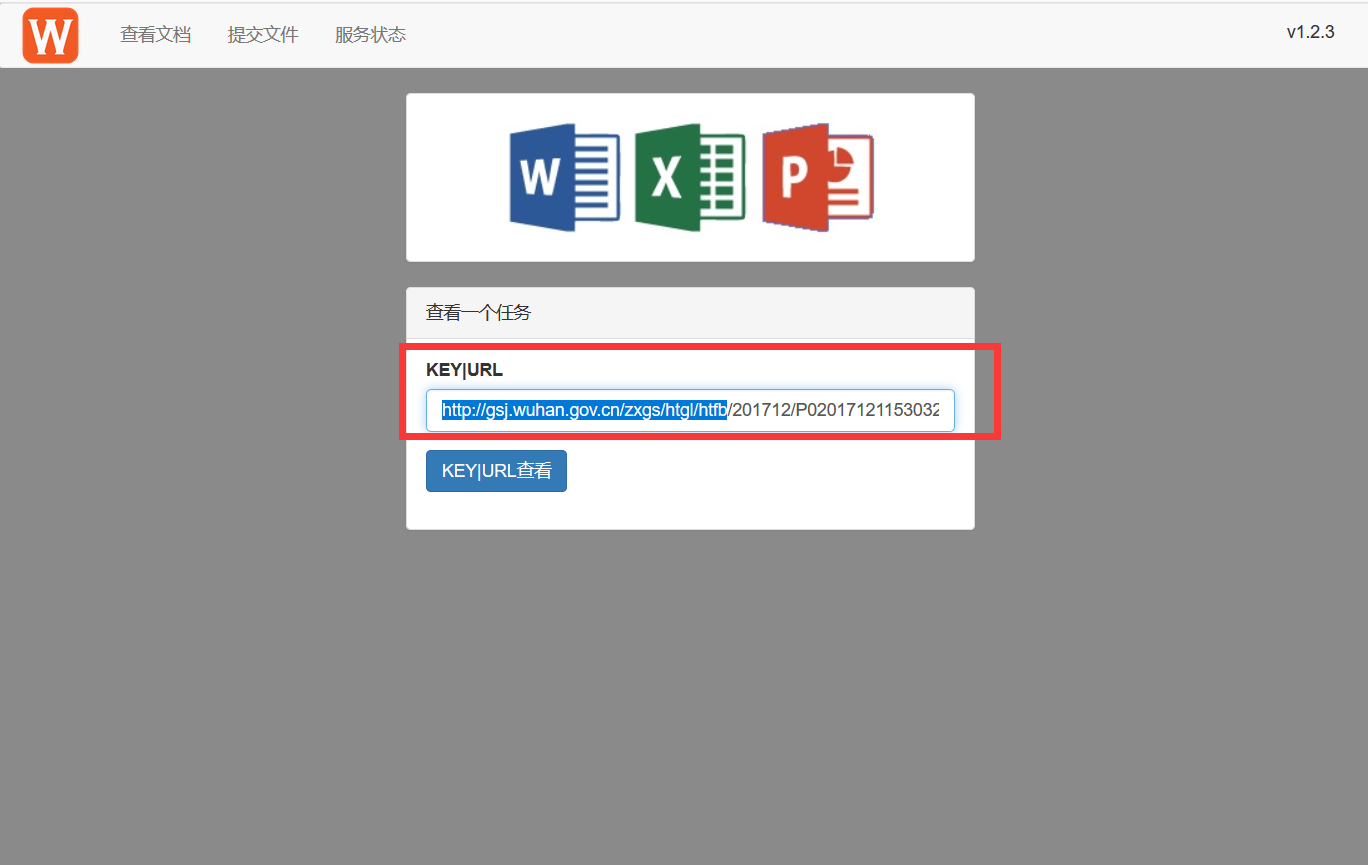Open the 查看文档 menu item
The width and height of the screenshot is (1368, 865).
pos(155,35)
